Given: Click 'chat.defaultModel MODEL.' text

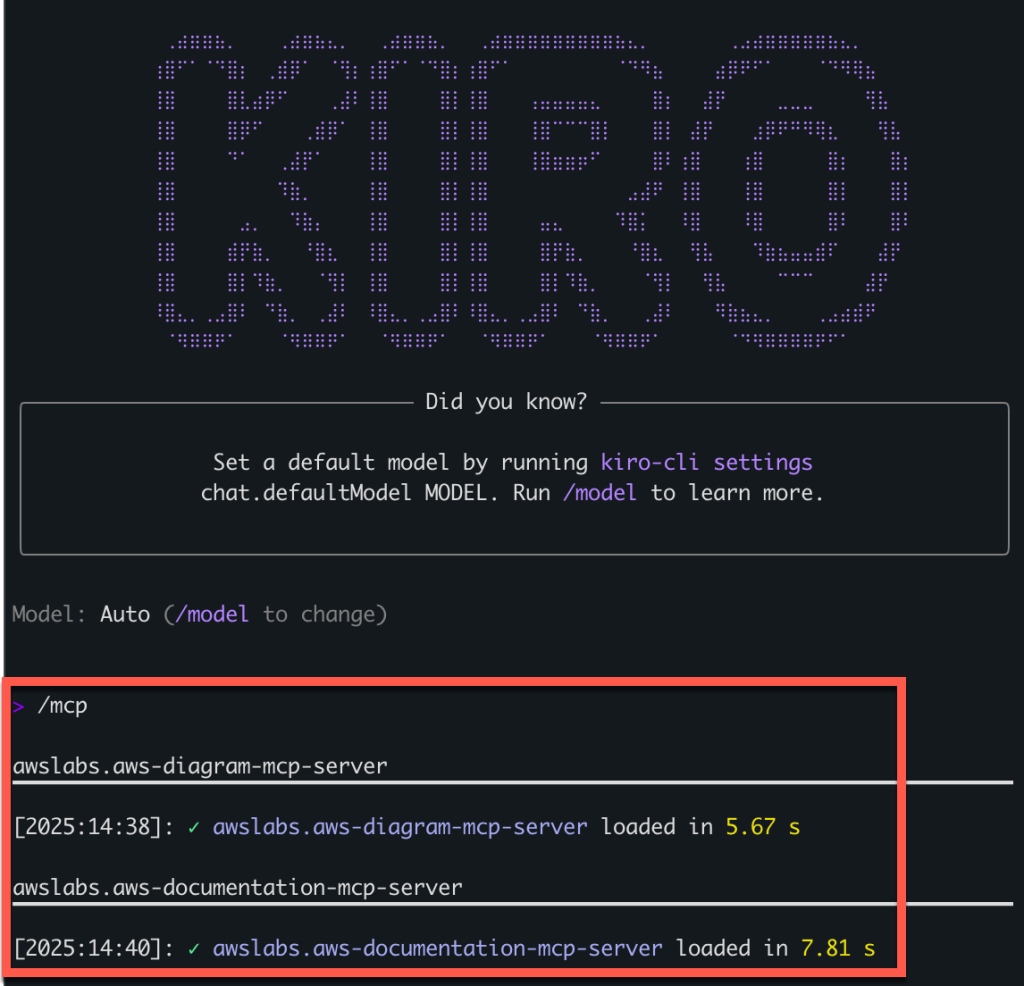Looking at the screenshot, I should (x=349, y=493).
